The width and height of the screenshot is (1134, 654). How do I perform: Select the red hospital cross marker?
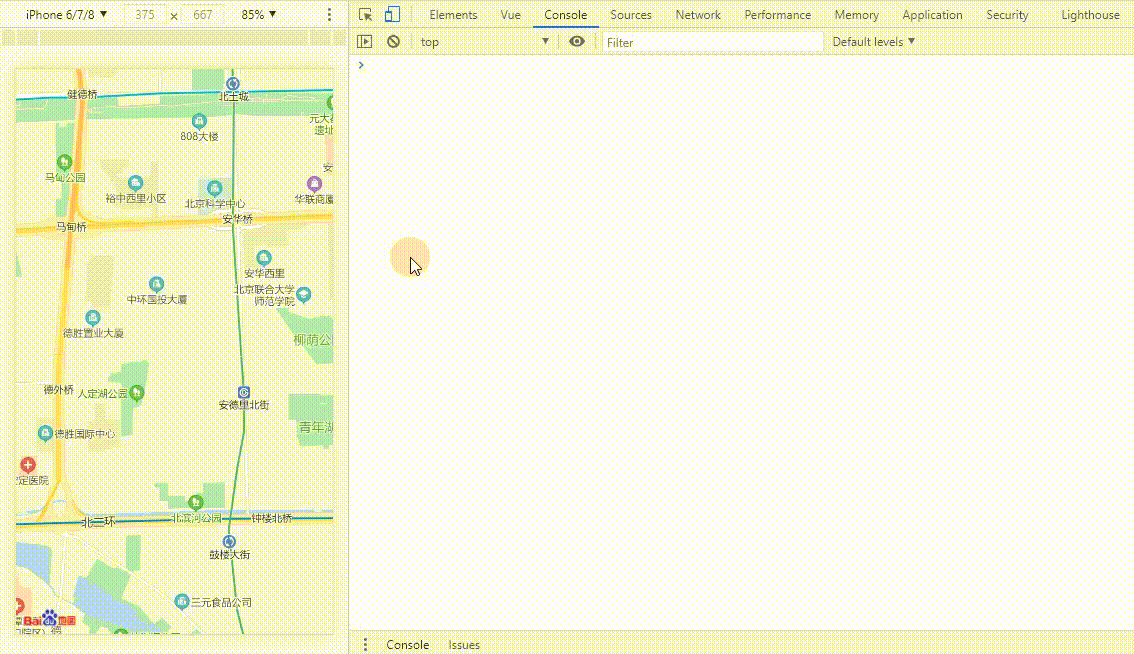pyautogui.click(x=27, y=464)
